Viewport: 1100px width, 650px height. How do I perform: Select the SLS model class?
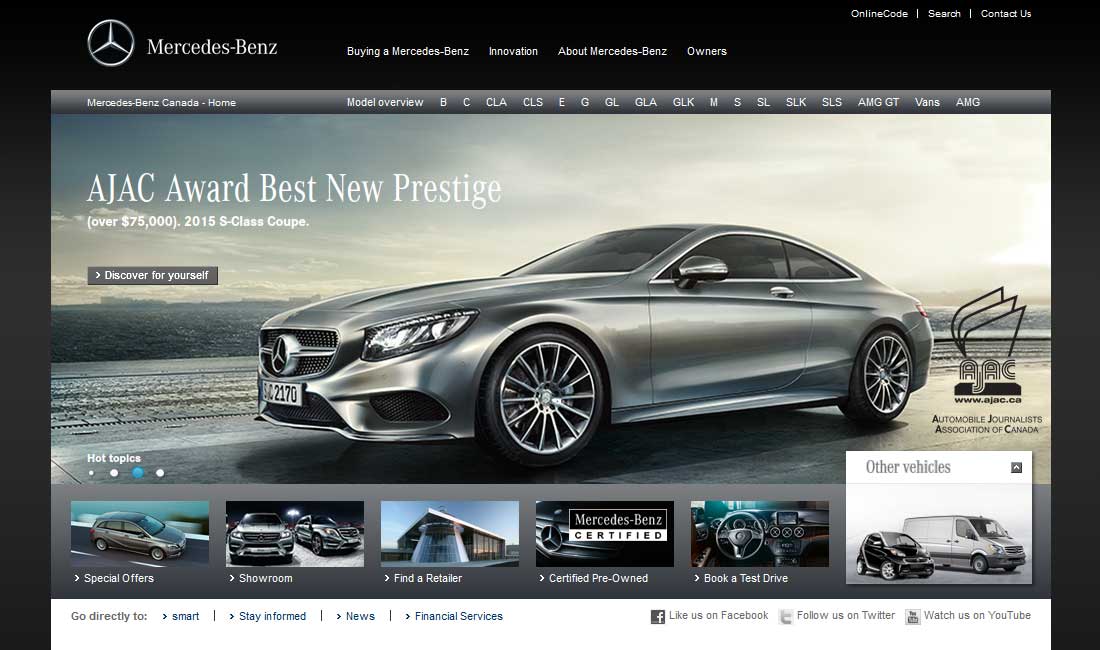click(831, 102)
